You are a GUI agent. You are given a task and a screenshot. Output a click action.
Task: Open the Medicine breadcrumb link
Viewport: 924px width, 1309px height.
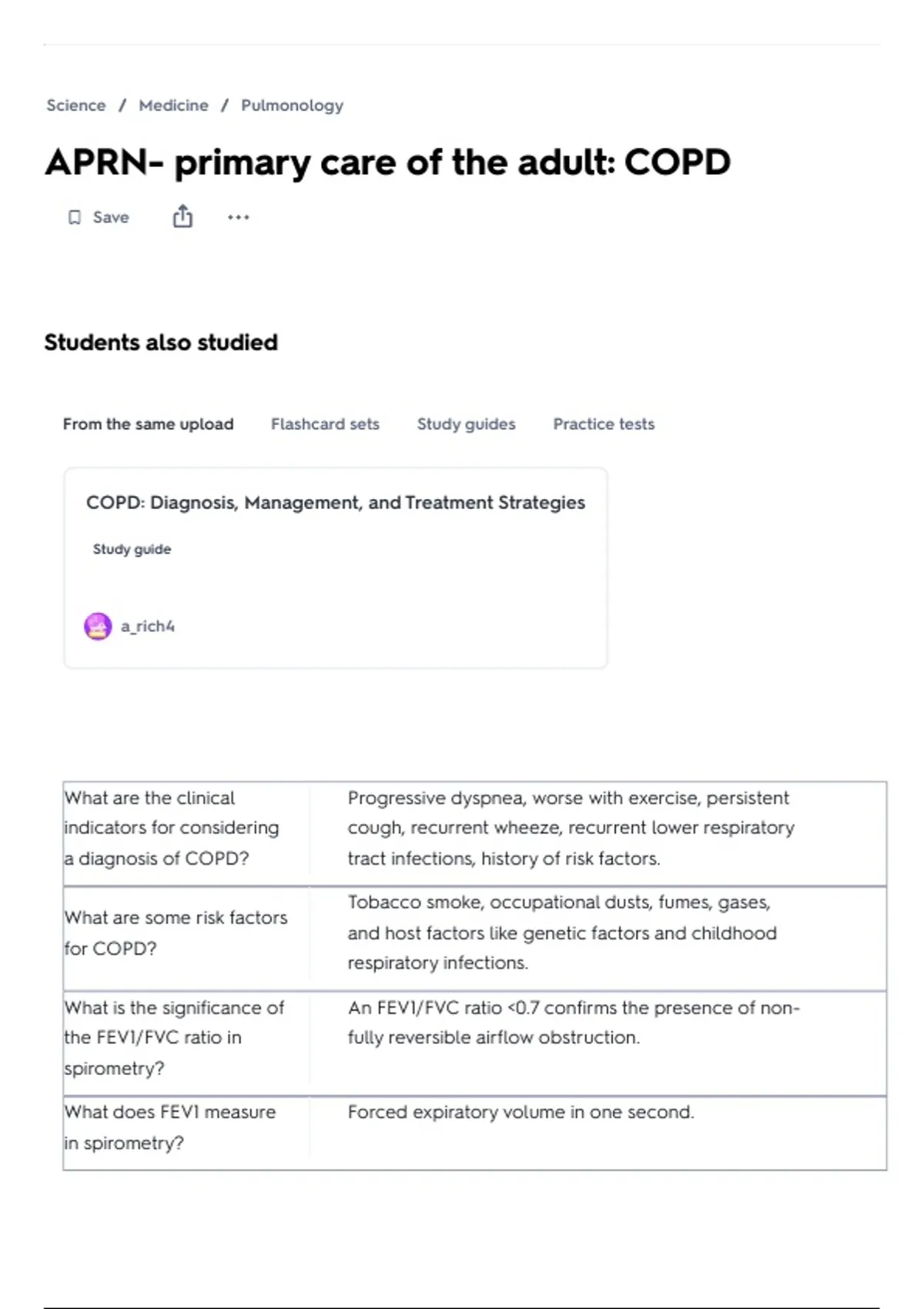pyautogui.click(x=173, y=105)
